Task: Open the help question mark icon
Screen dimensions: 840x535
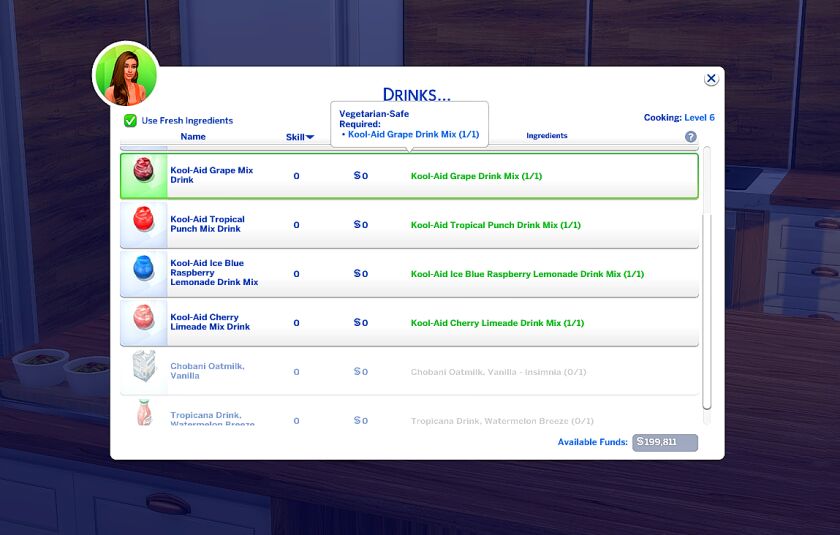Action: [691, 137]
